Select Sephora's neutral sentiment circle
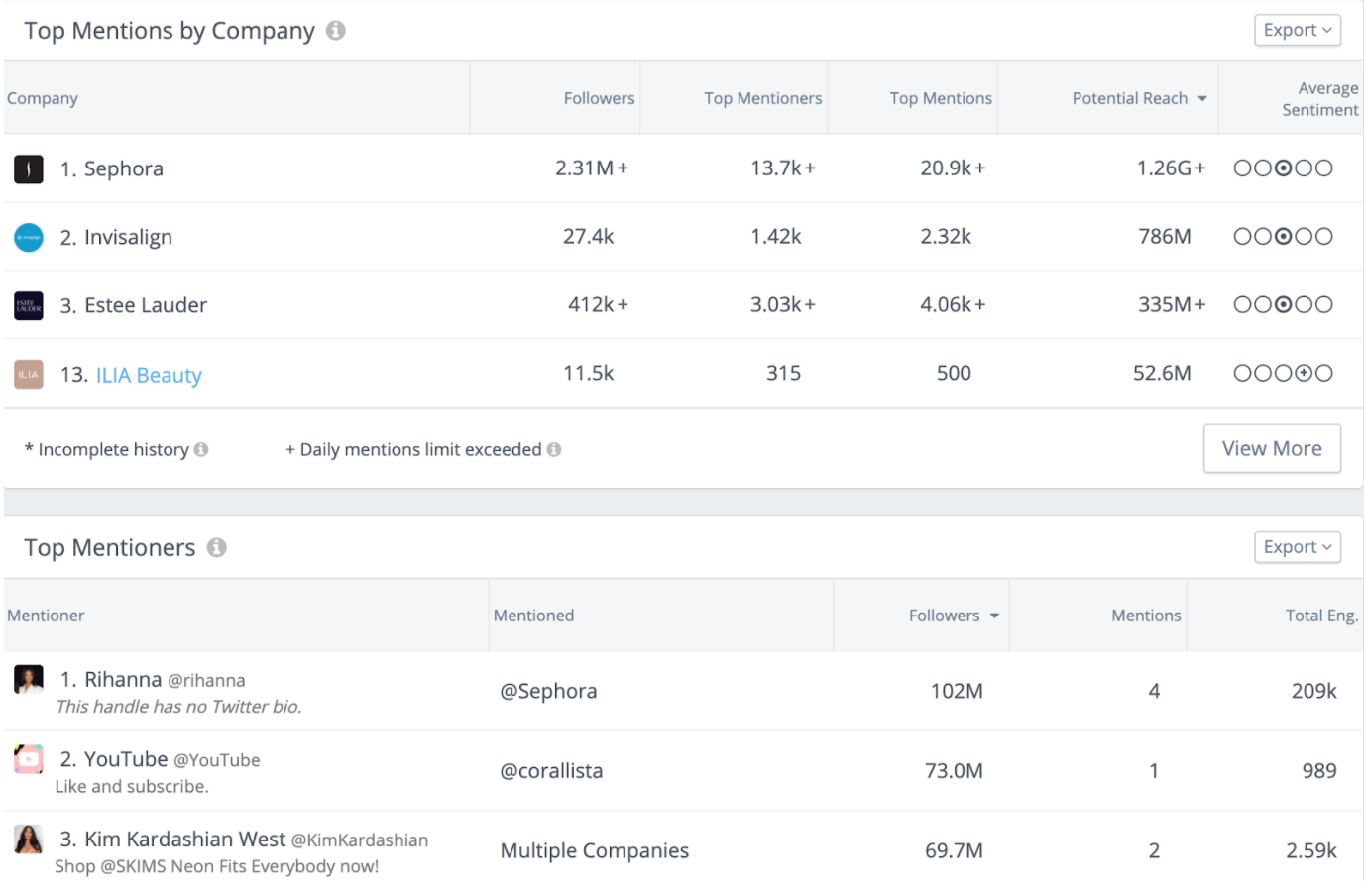This screenshot has height=896, width=1364. (1283, 168)
